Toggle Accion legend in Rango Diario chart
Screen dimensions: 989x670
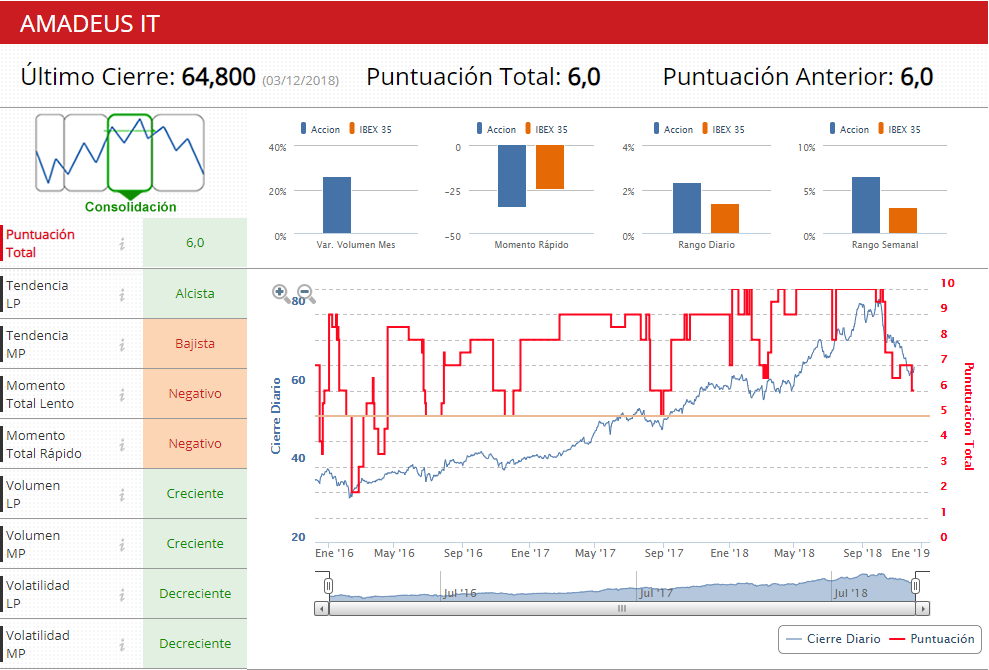(x=673, y=129)
